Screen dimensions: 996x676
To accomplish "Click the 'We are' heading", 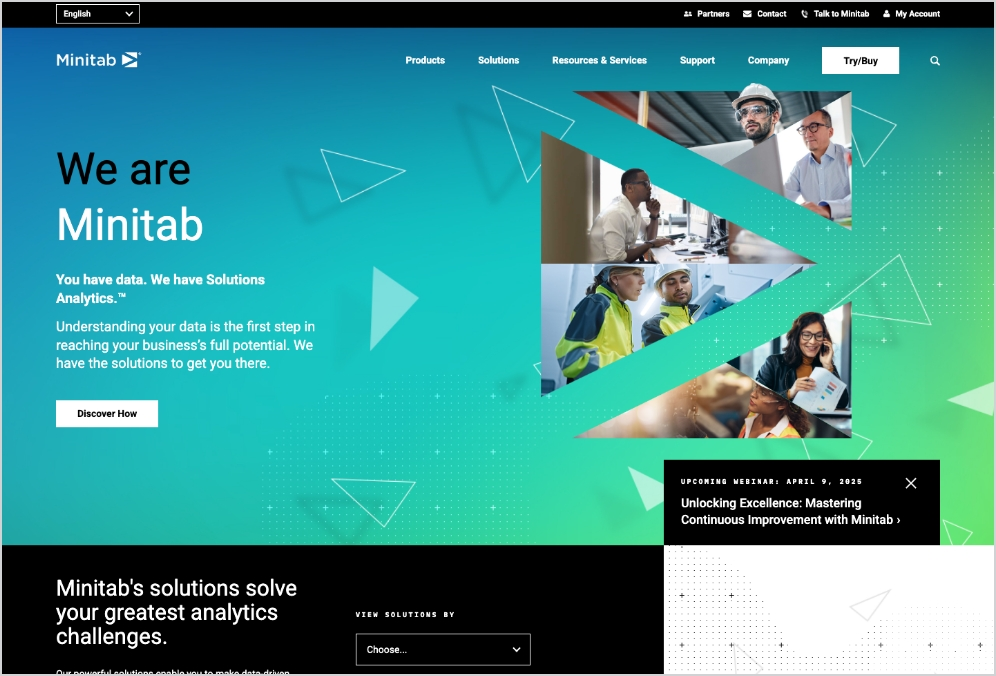I will pyautogui.click(x=123, y=169).
